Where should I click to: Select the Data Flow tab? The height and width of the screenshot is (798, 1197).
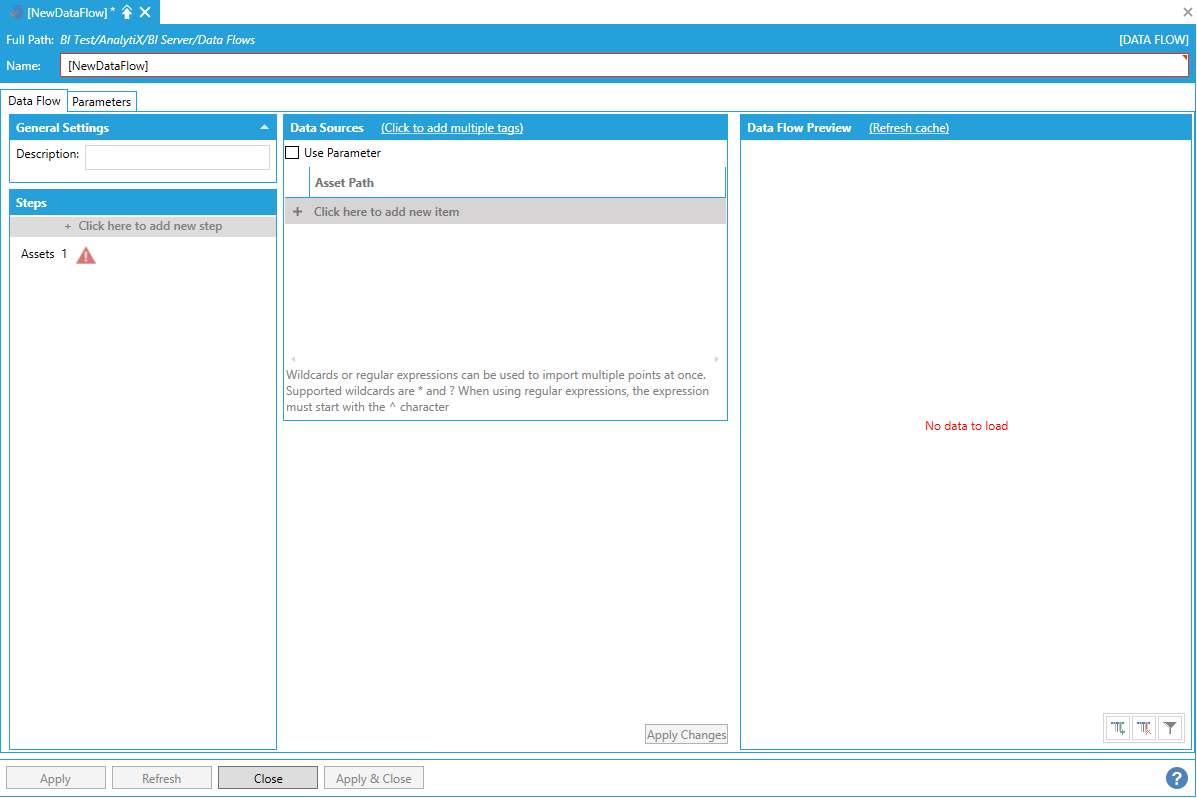[x=35, y=101]
